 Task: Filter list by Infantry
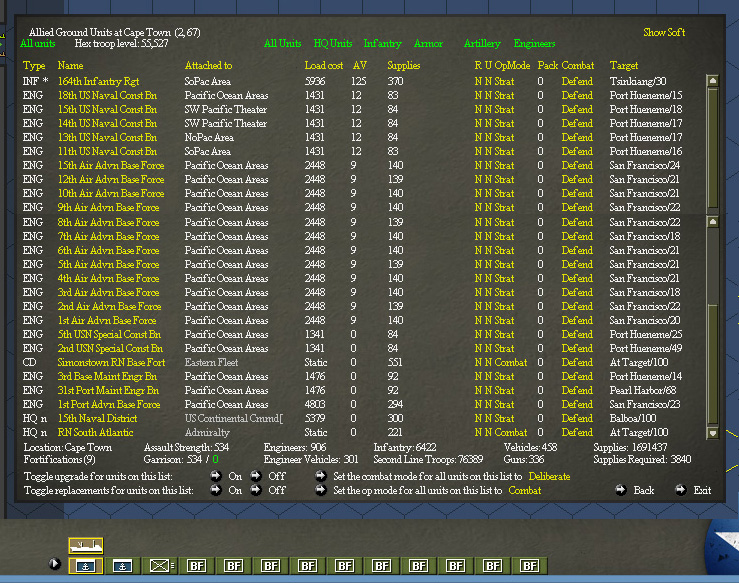click(x=382, y=43)
